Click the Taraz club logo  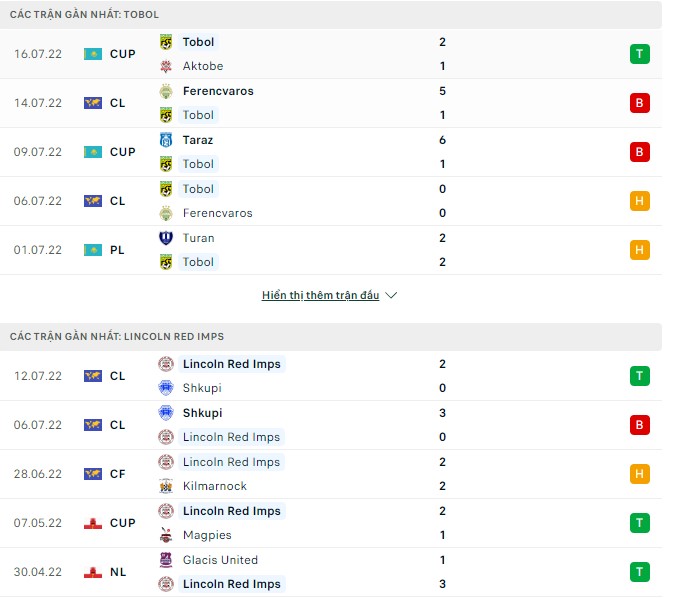pyautogui.click(x=166, y=140)
